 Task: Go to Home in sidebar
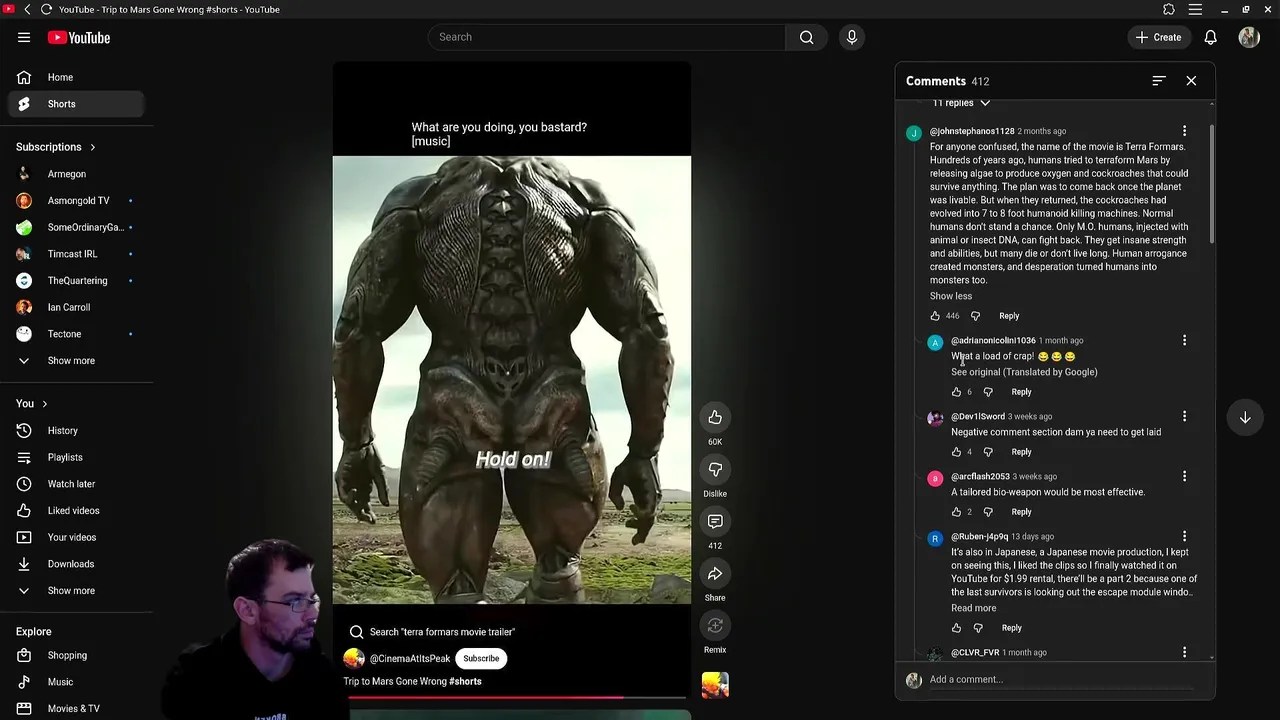(77, 77)
